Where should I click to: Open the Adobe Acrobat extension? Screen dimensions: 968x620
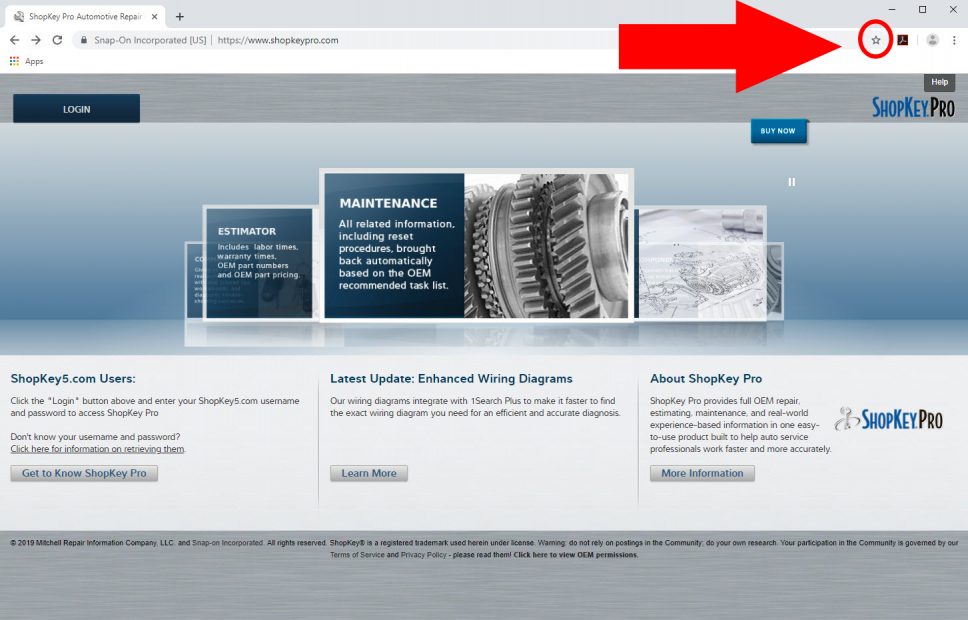click(903, 40)
